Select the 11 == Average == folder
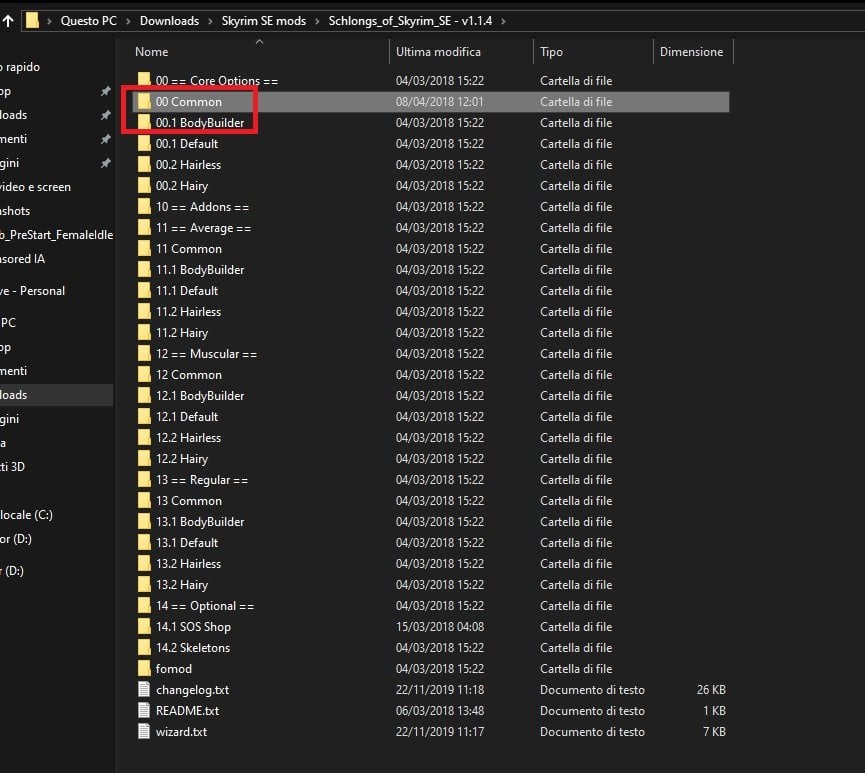Screen dimensions: 865x773 pos(203,227)
